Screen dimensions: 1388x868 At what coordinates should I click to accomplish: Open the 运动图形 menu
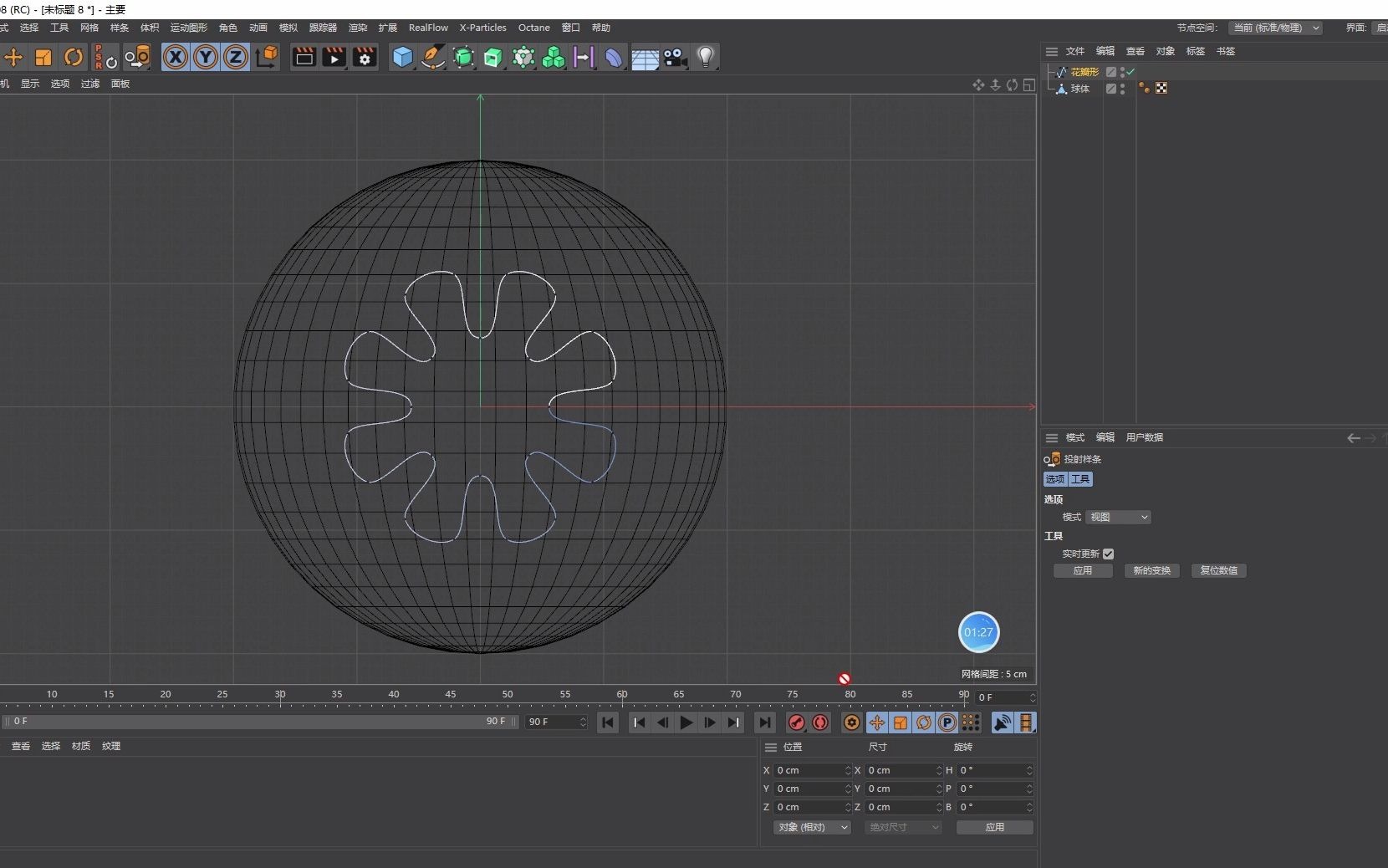188,28
